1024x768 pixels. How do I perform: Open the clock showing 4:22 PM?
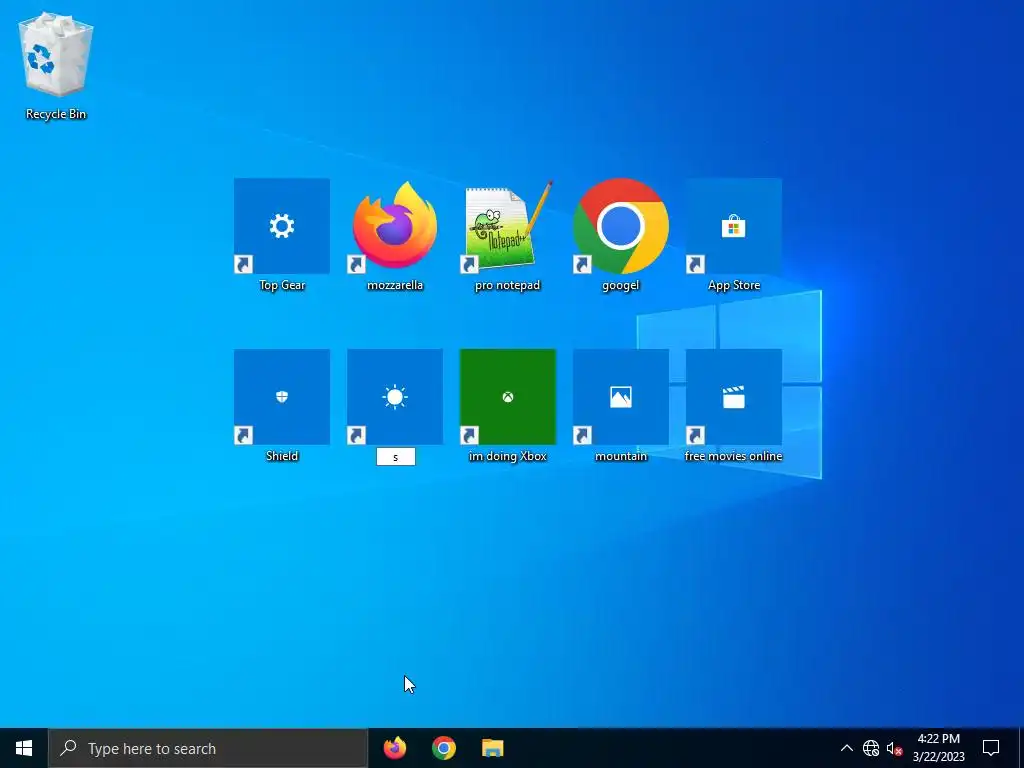[938, 748]
